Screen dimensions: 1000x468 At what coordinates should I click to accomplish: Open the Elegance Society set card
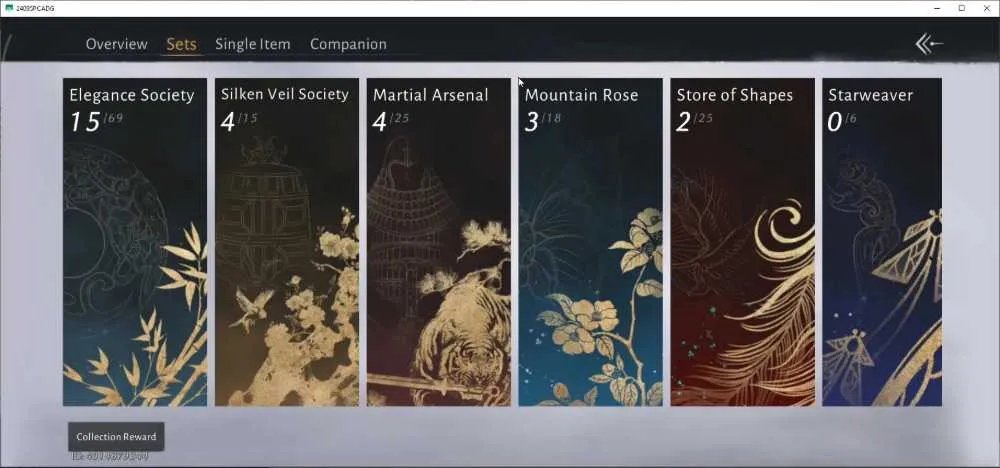[135, 242]
